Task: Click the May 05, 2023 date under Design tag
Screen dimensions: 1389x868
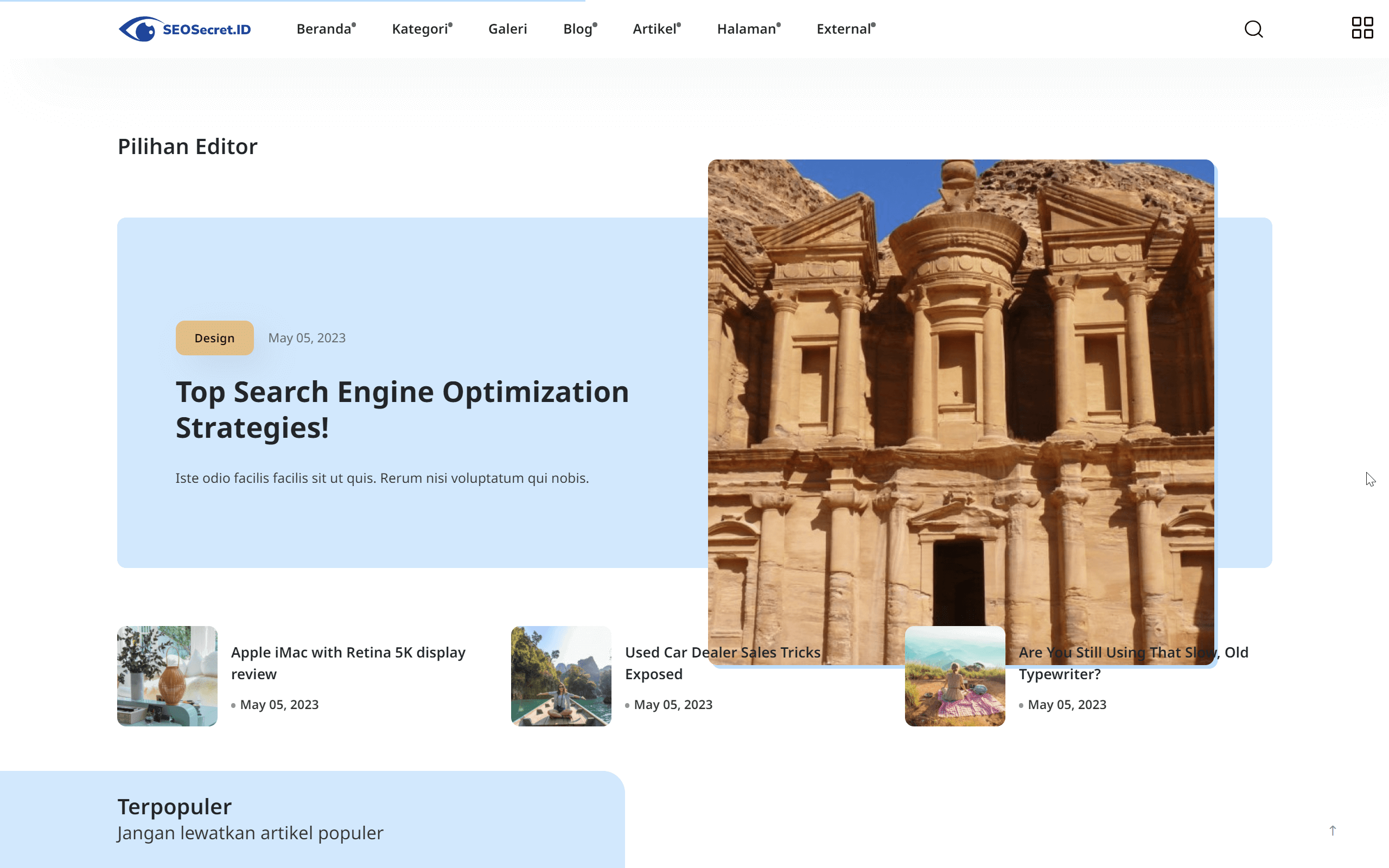Action: pos(307,337)
